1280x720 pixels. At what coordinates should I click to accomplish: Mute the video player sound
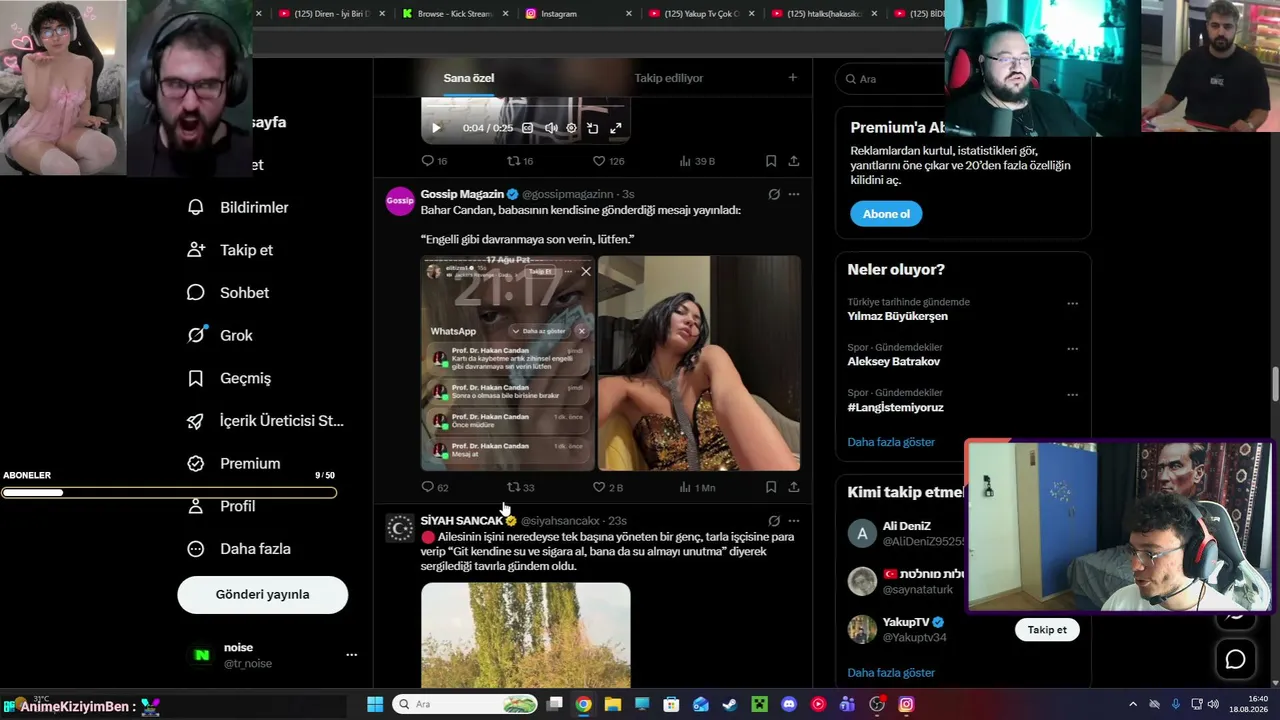pos(551,128)
